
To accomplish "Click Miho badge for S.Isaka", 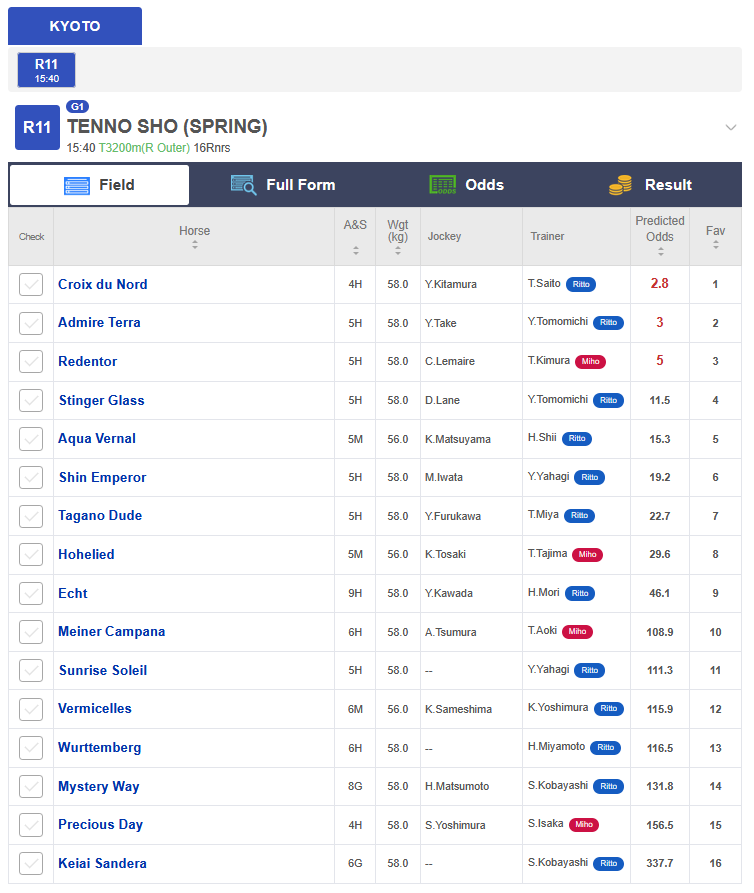I will coord(584,824).
